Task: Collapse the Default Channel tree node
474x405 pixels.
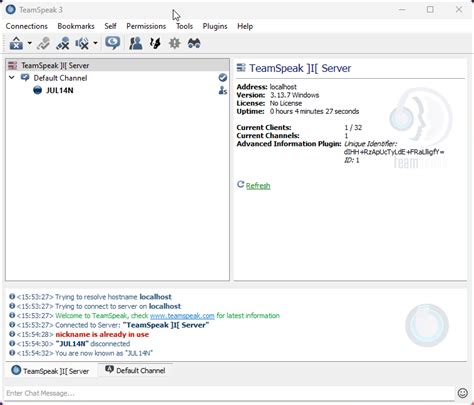Action: click(12, 78)
